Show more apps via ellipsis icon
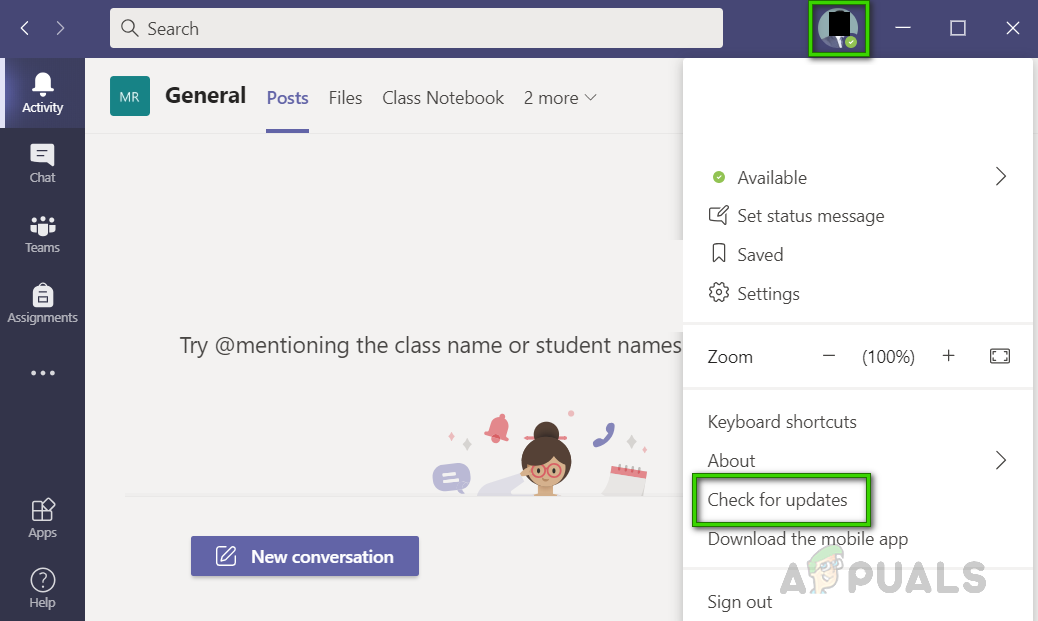This screenshot has width=1038, height=621. pos(42,373)
